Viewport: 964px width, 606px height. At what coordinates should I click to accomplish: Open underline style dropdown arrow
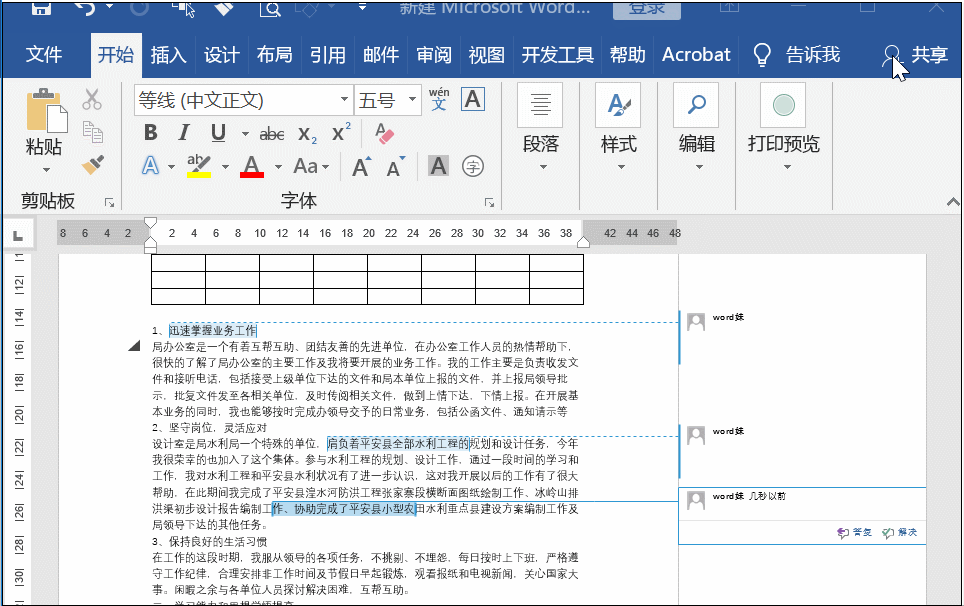click(245, 133)
